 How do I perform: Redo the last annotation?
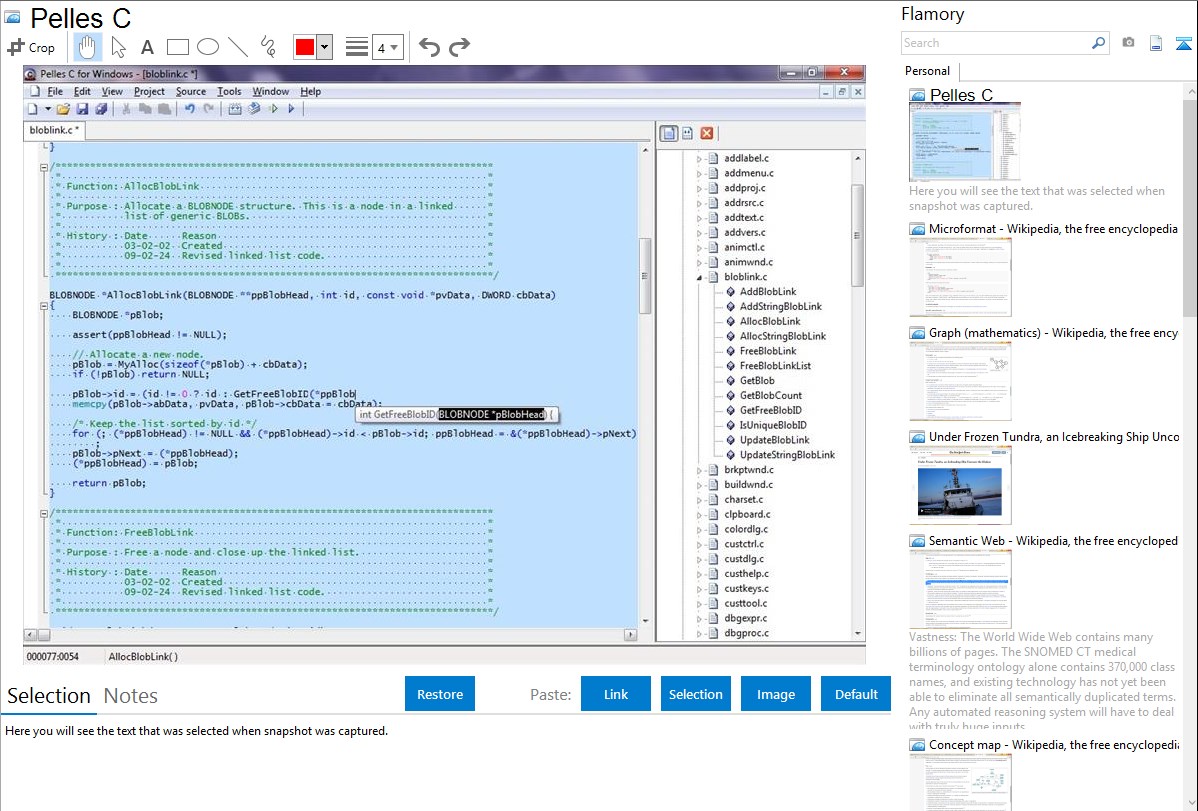pyautogui.click(x=460, y=47)
